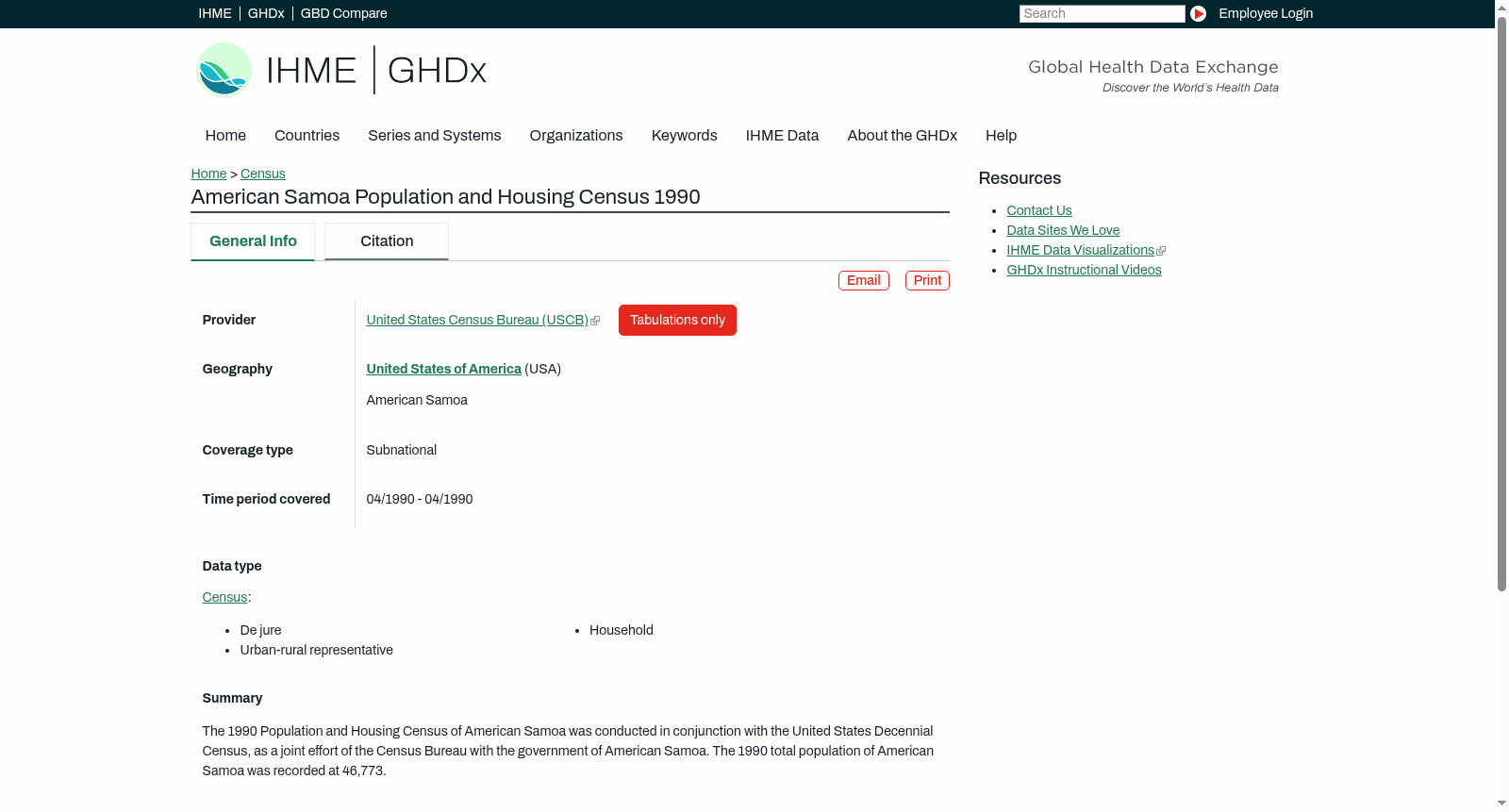Click the 'De jure' list item
The width and height of the screenshot is (1509, 812).
(260, 630)
